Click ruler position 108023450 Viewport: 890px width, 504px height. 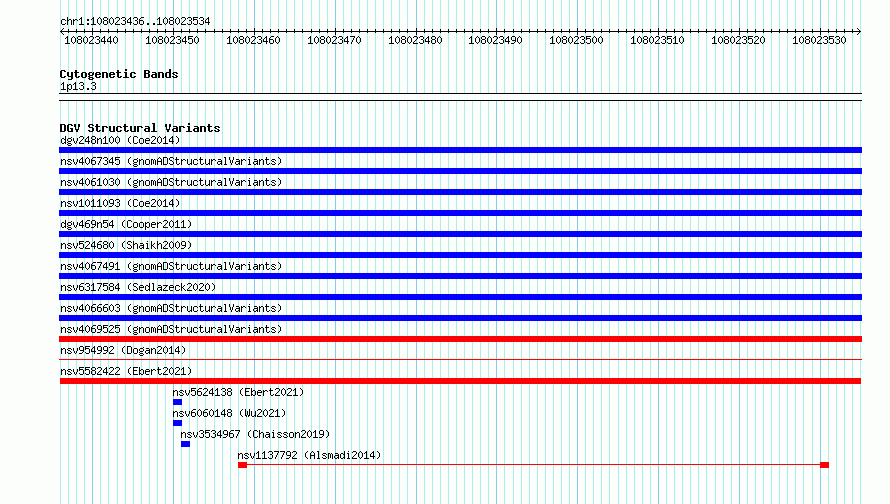point(173,40)
